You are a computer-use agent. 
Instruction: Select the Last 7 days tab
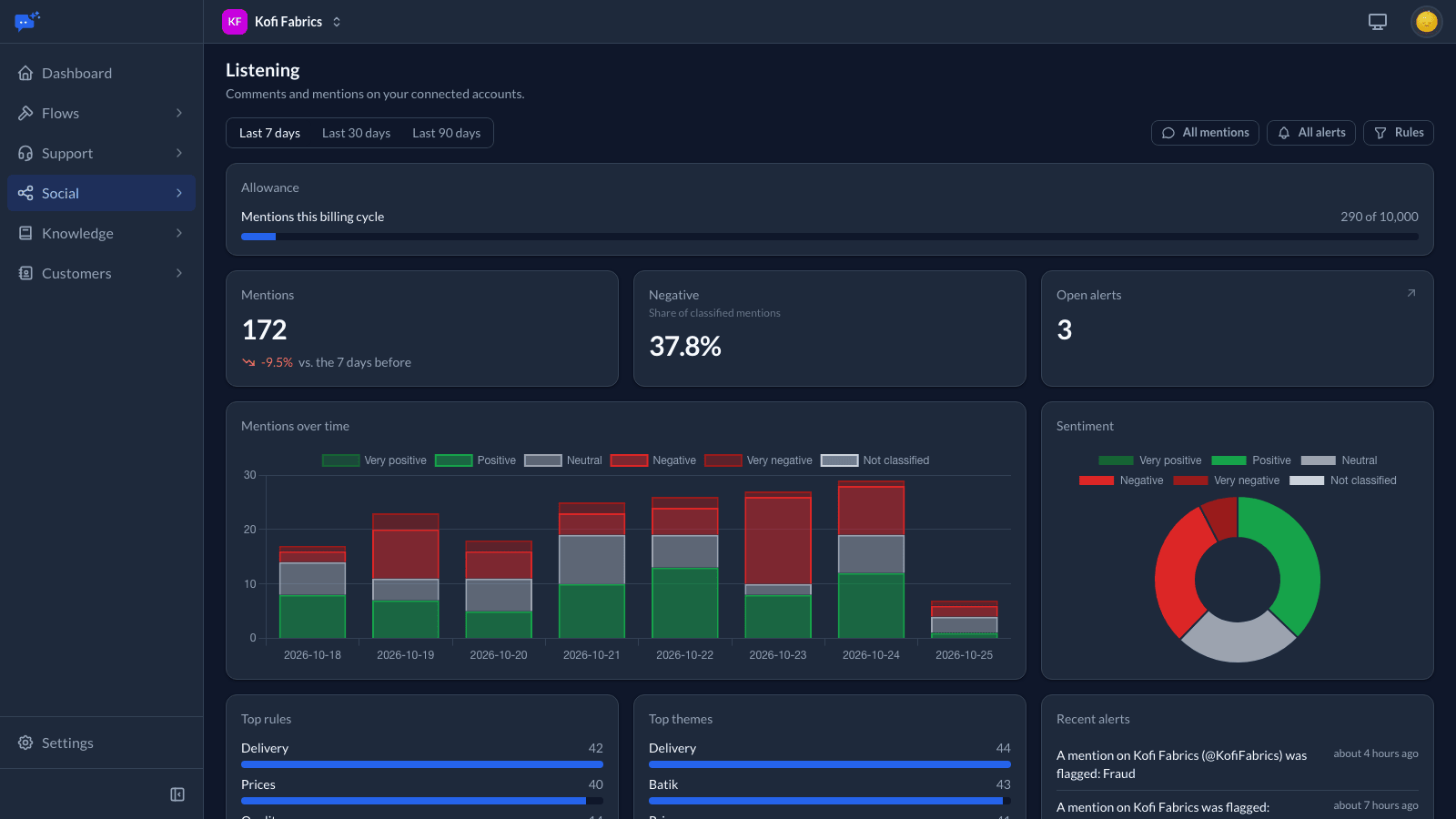coord(269,133)
